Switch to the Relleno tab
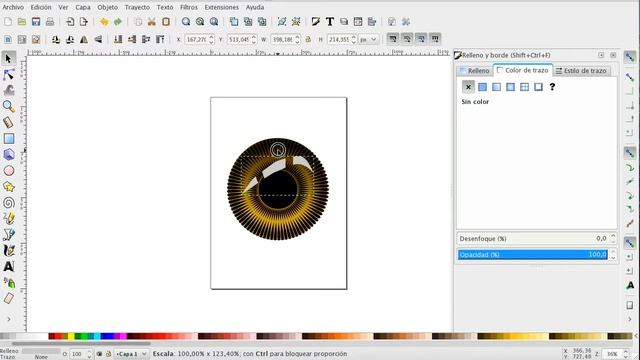The width and height of the screenshot is (640, 360). [x=474, y=71]
